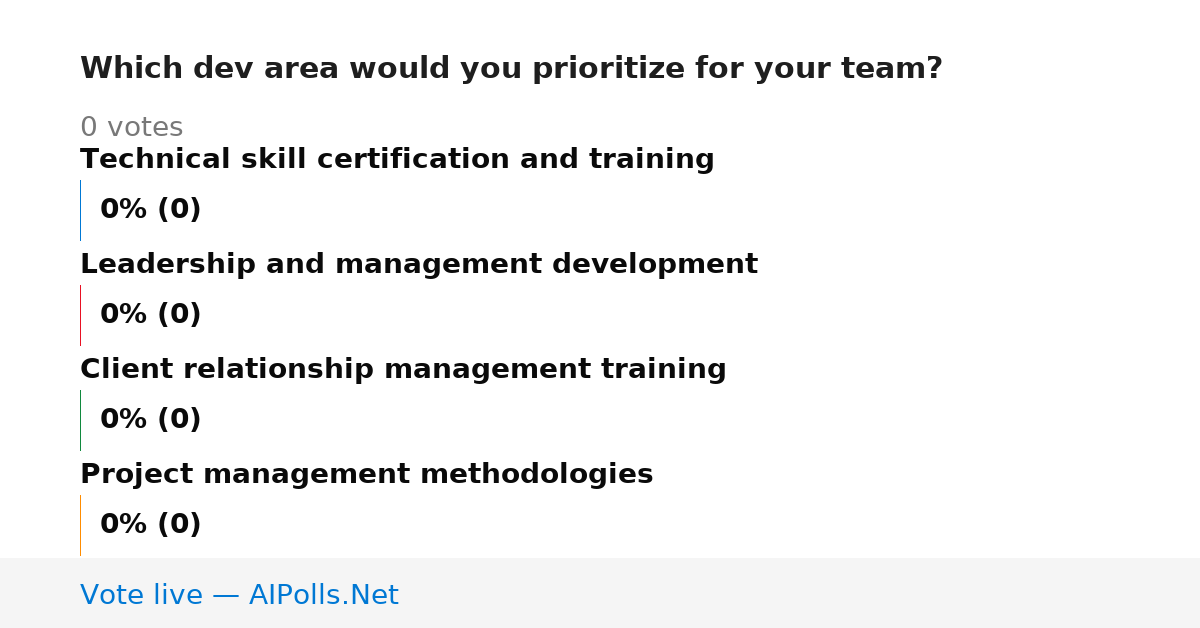Click the orange bar under Project management methodologies
Screen dimensions: 1200x628
(81, 525)
